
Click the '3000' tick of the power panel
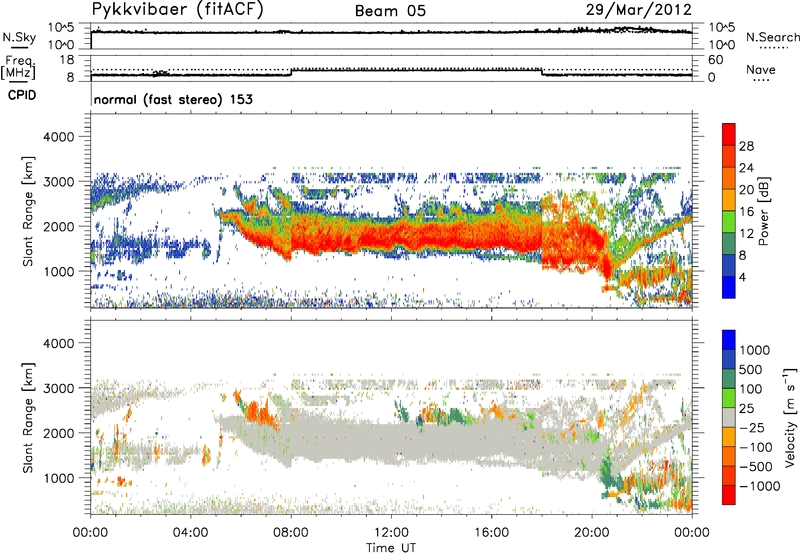[58, 182]
